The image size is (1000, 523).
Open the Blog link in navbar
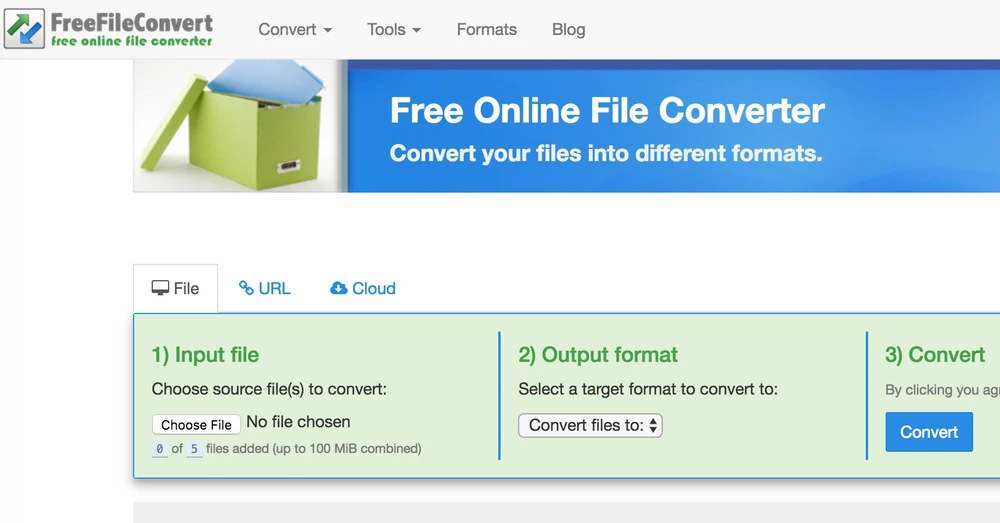(568, 29)
